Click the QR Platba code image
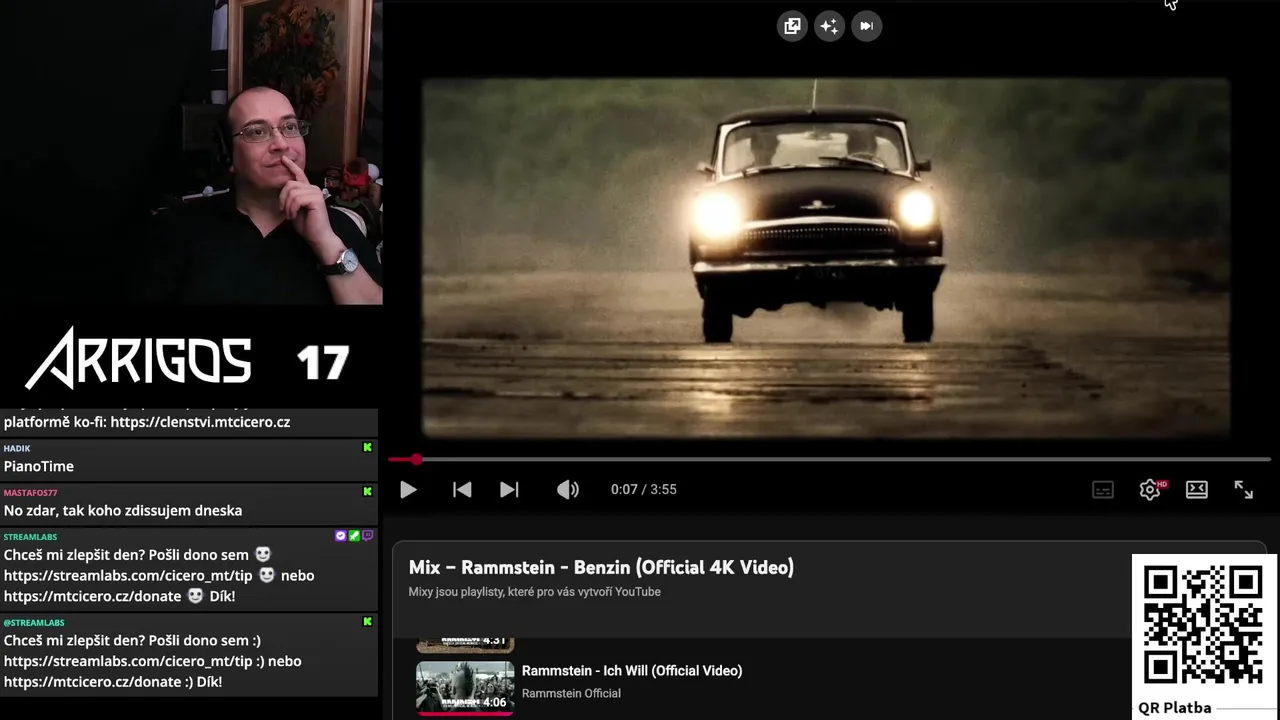1280x720 pixels. tap(1203, 625)
